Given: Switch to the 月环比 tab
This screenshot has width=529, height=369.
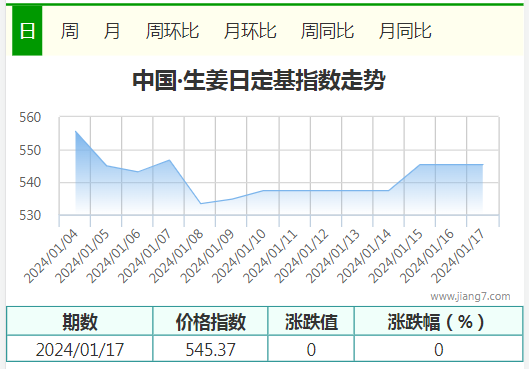Looking at the screenshot, I should [x=250, y=31].
